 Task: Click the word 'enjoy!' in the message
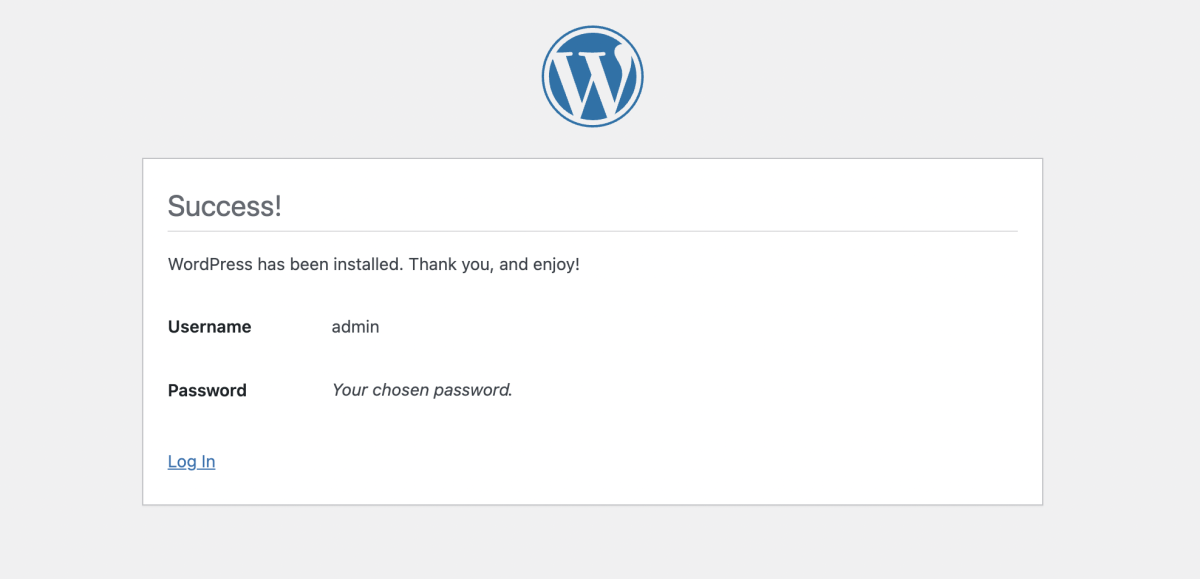[x=556, y=265]
